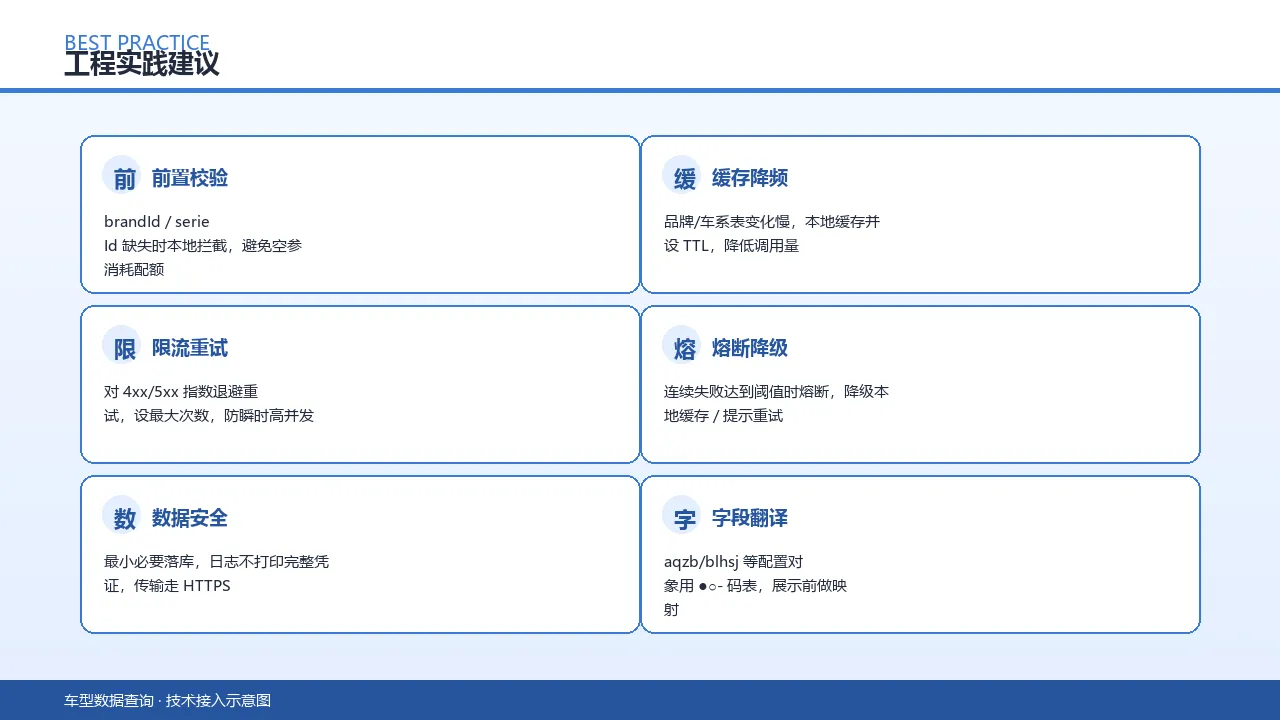Click the round 缓 badge icon

(683, 176)
